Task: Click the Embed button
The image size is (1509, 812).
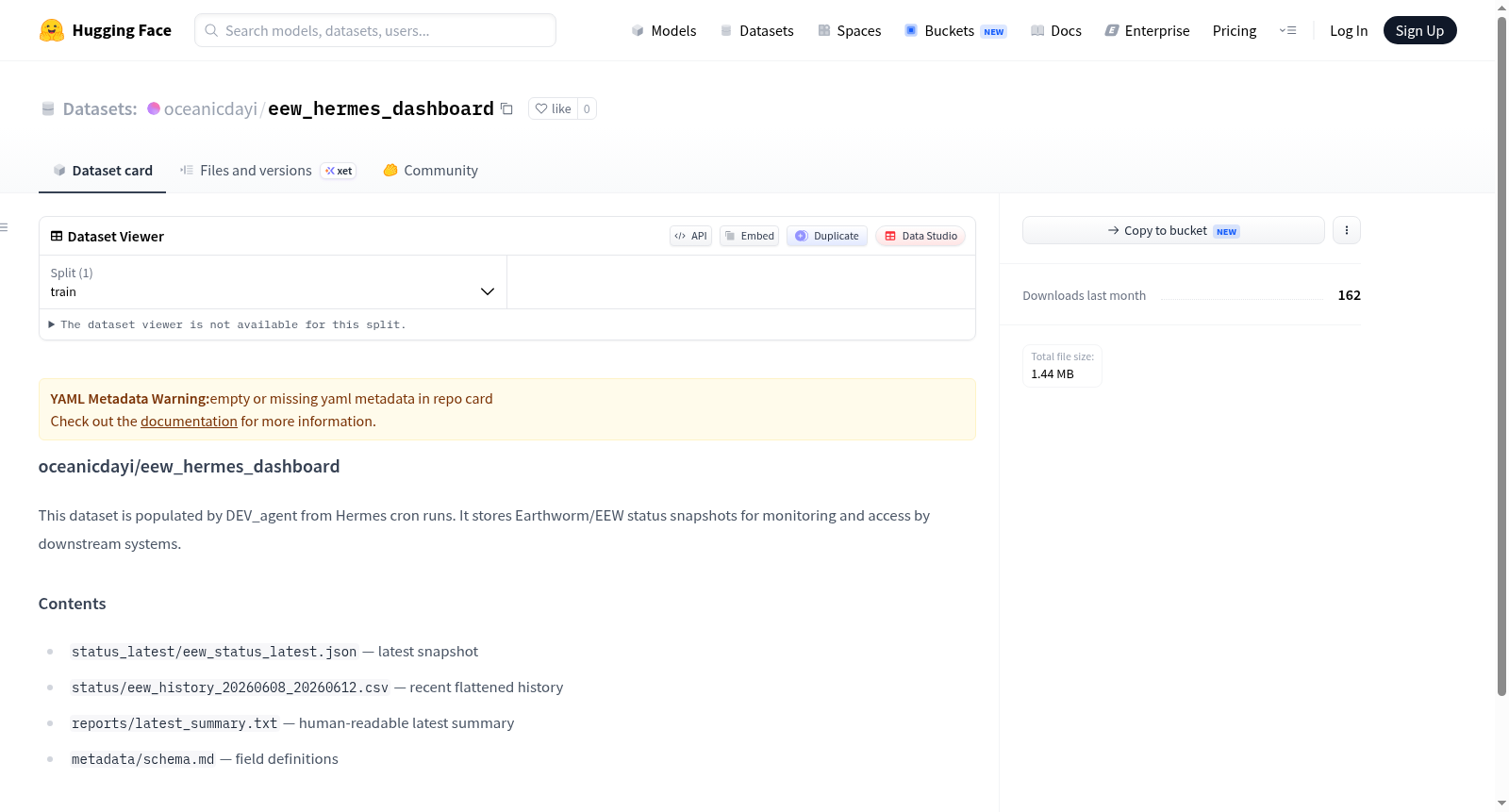Action: 749,236
